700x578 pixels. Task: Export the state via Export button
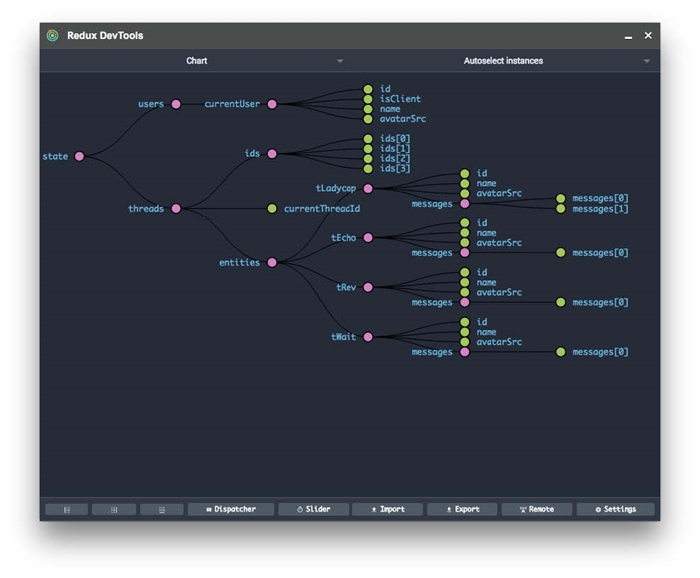pyautogui.click(x=462, y=509)
